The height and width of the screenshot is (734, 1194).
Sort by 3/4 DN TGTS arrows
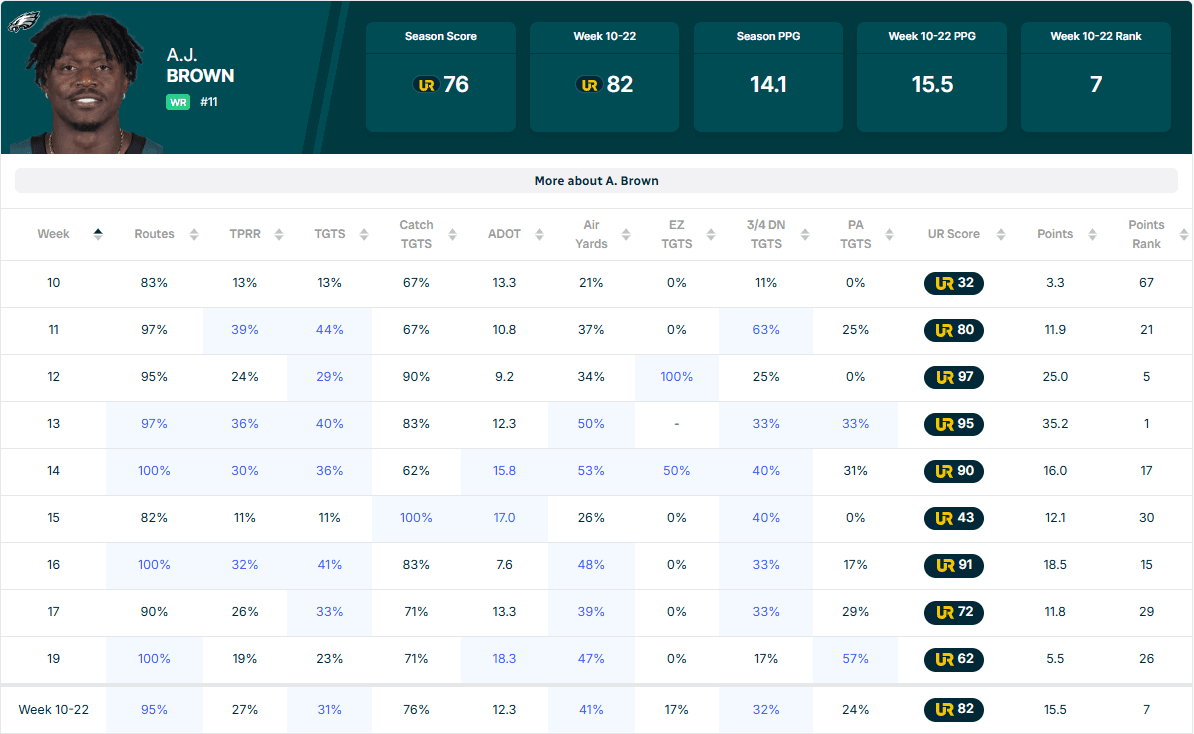point(805,234)
